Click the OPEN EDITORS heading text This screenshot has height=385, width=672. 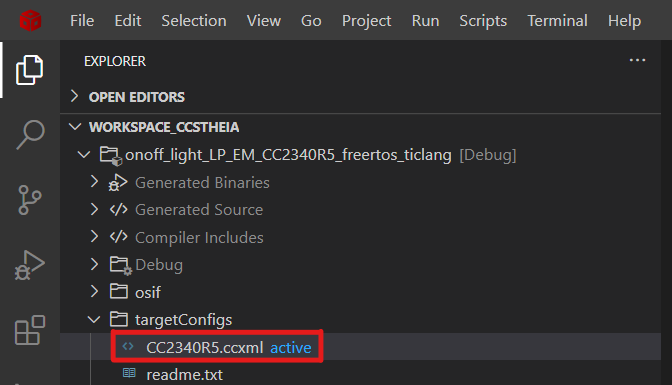[x=137, y=97]
